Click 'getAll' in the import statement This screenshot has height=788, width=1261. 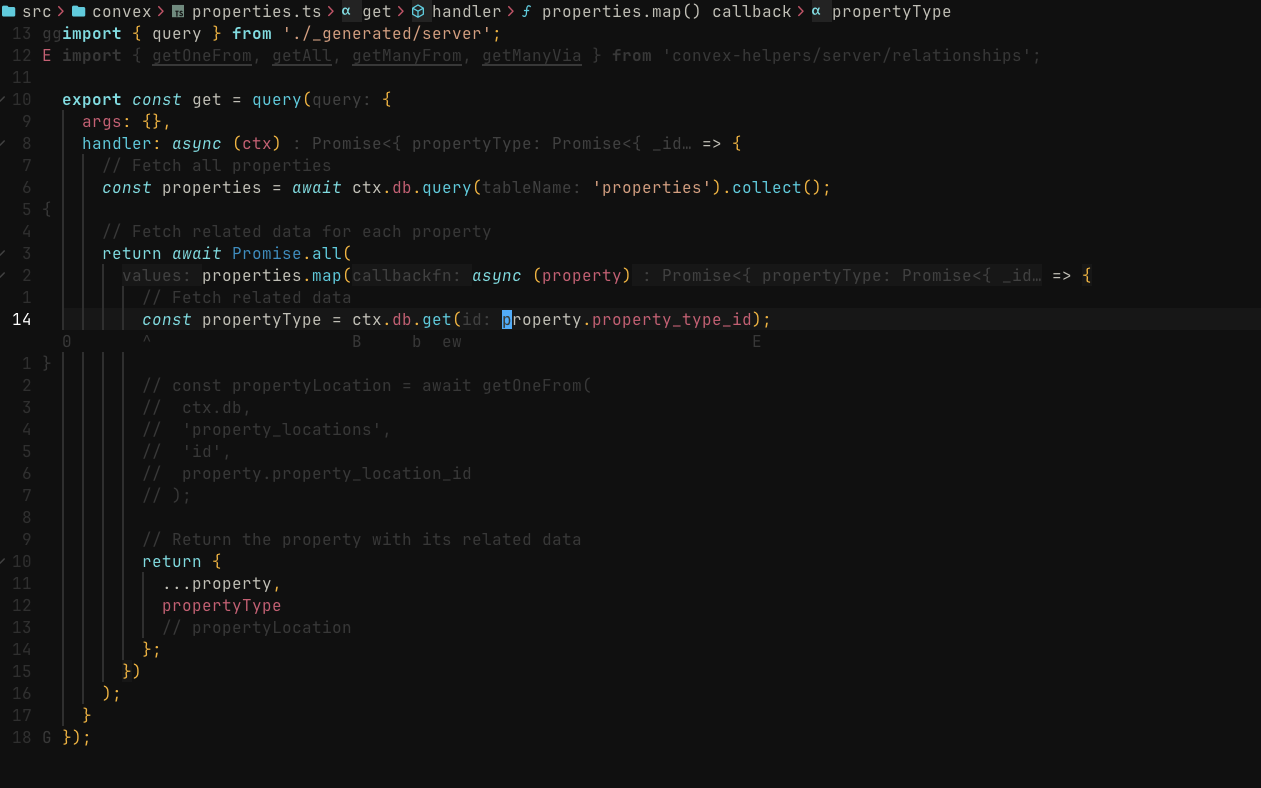tap(302, 56)
